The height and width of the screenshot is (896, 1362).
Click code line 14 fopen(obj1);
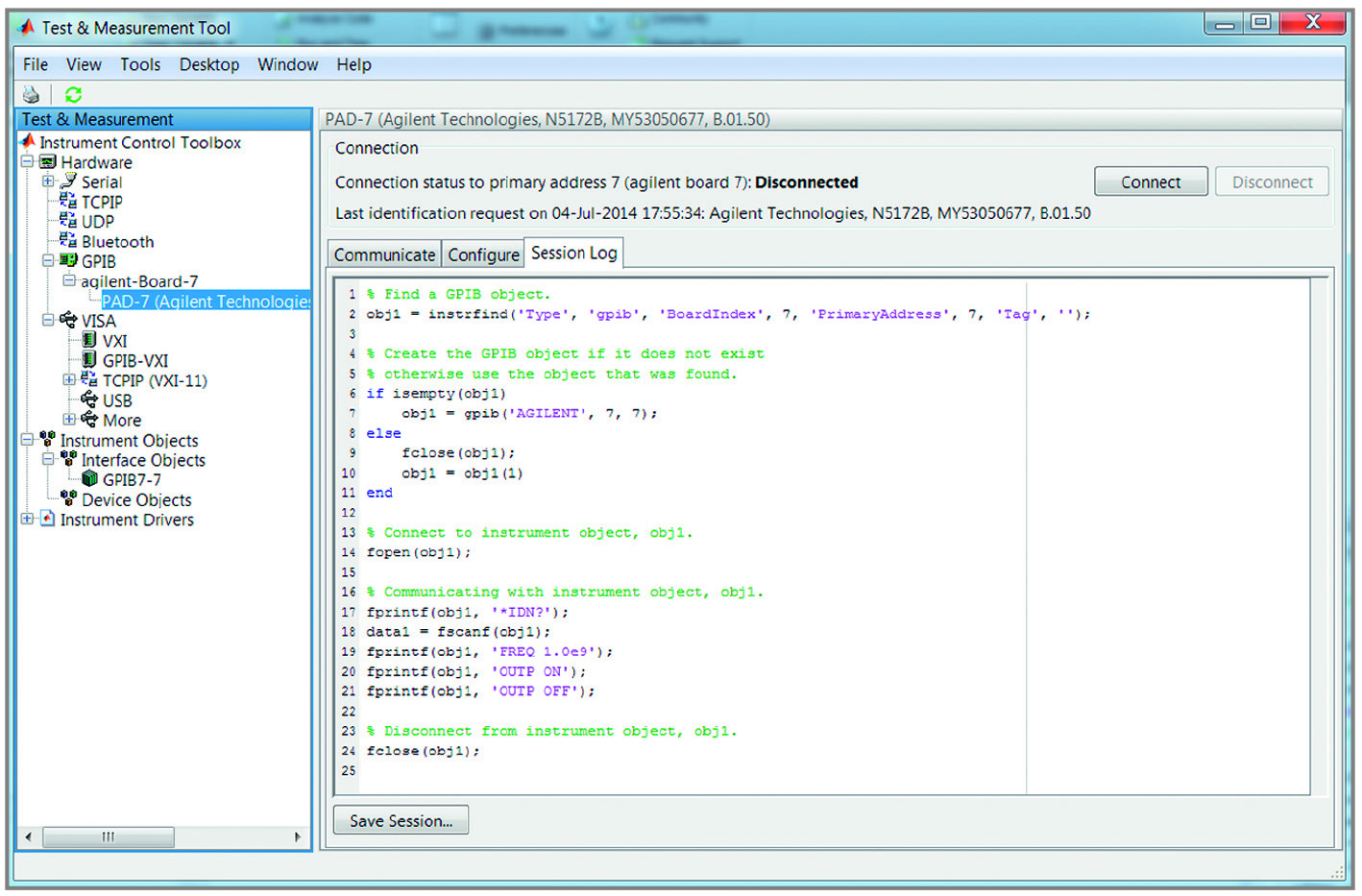click(x=419, y=552)
